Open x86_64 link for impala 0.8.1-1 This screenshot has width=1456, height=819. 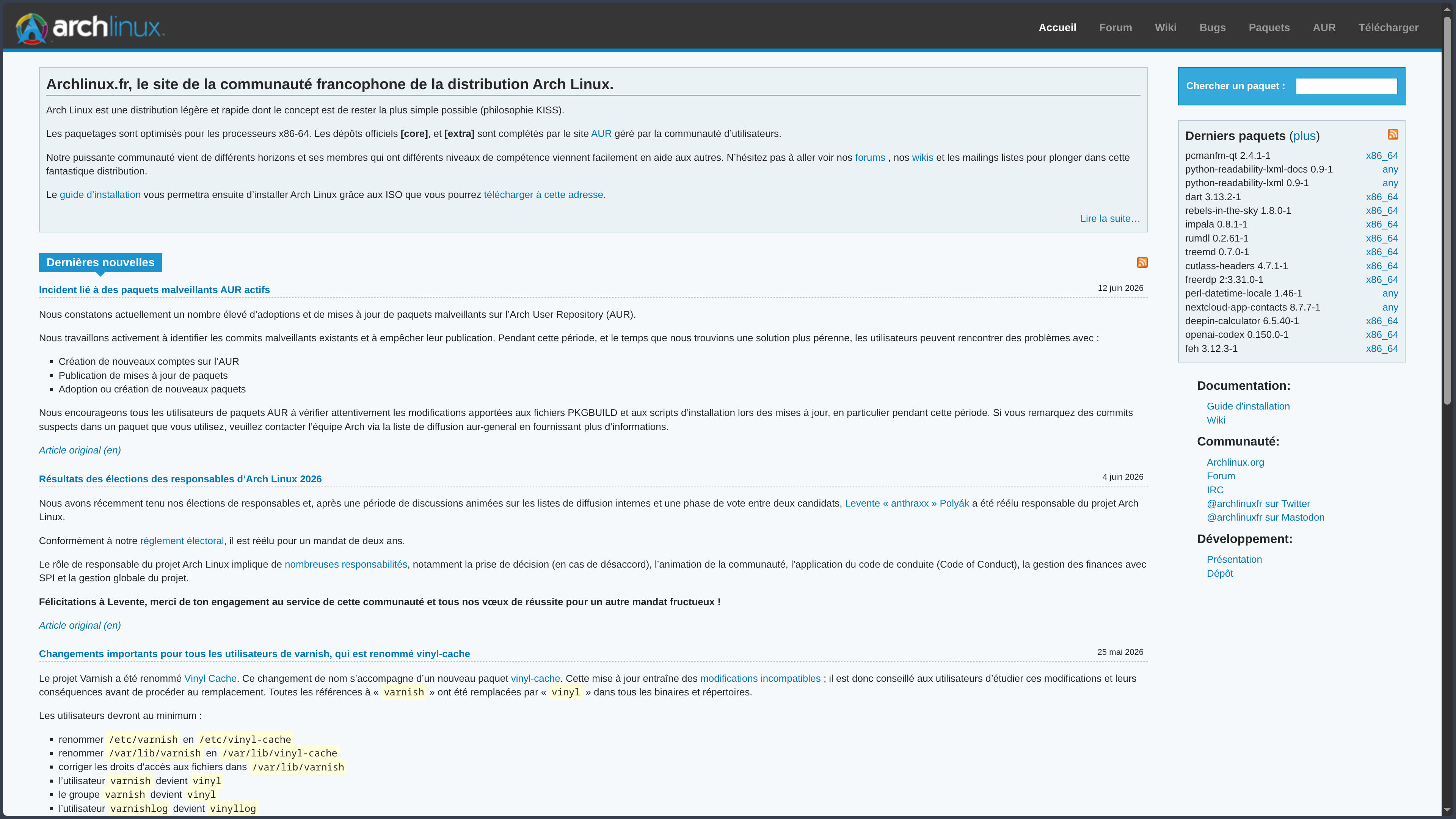coord(1381,224)
